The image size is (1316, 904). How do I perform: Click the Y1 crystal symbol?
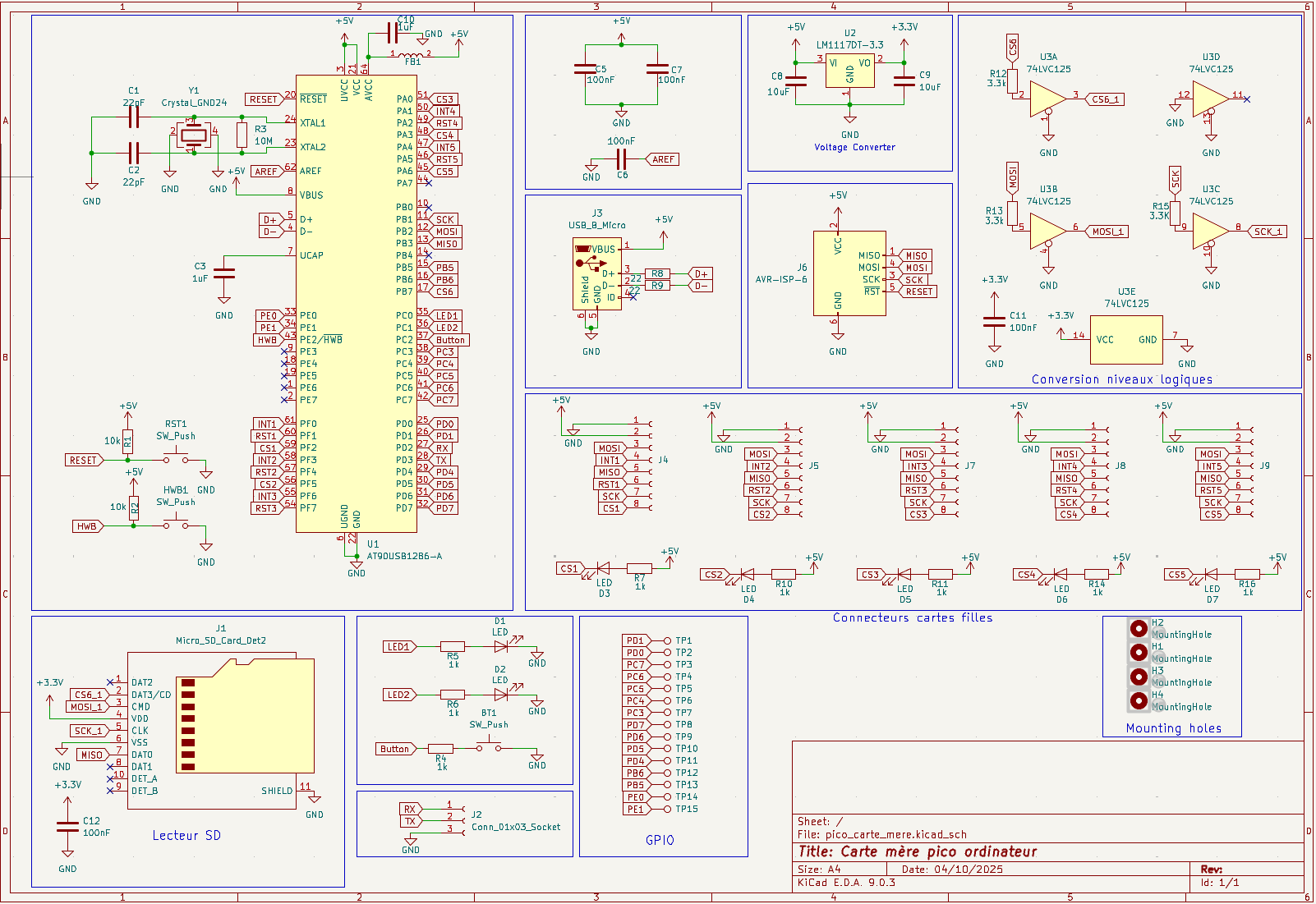(194, 135)
